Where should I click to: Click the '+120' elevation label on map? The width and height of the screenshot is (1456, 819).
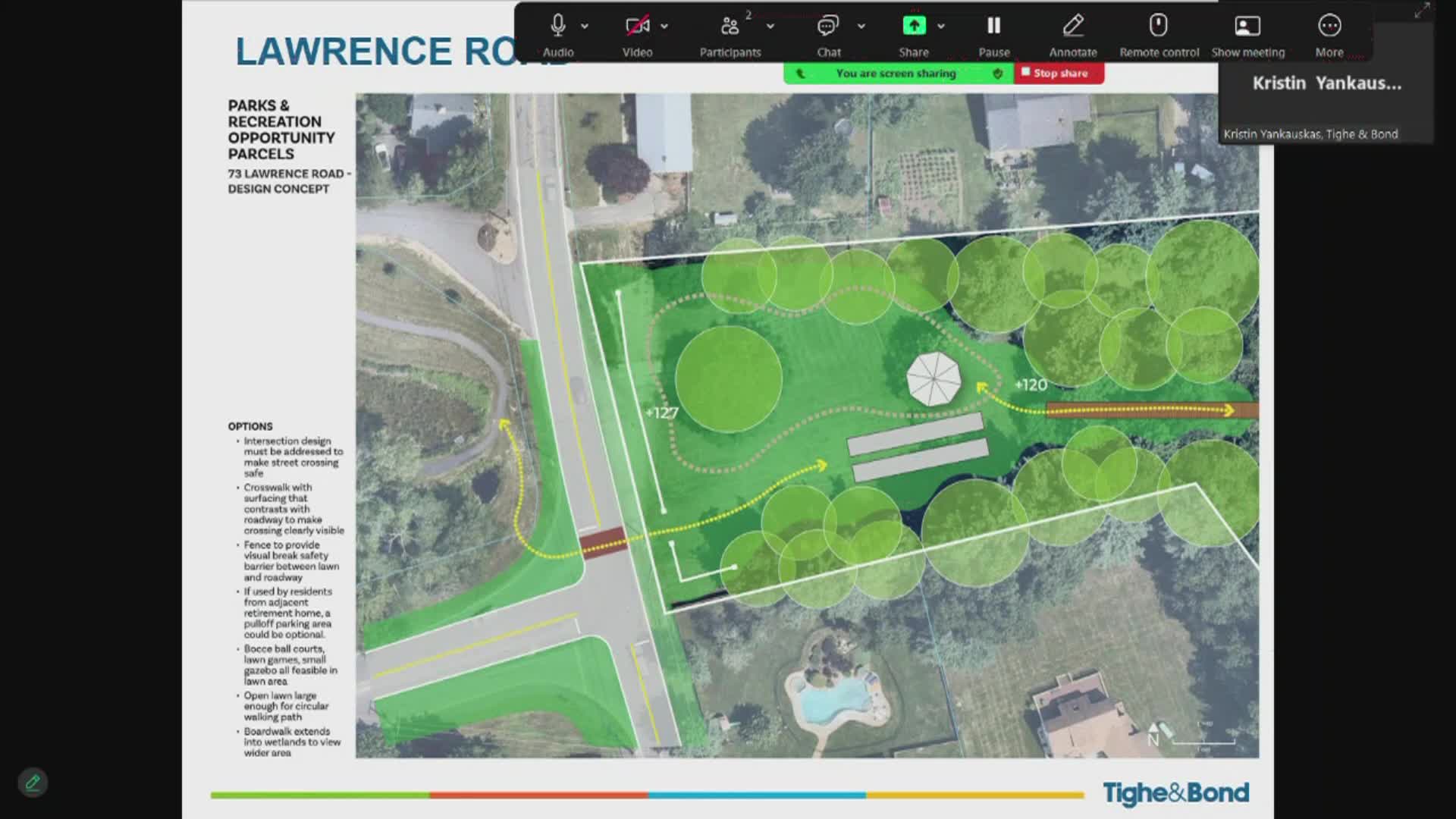1031,384
